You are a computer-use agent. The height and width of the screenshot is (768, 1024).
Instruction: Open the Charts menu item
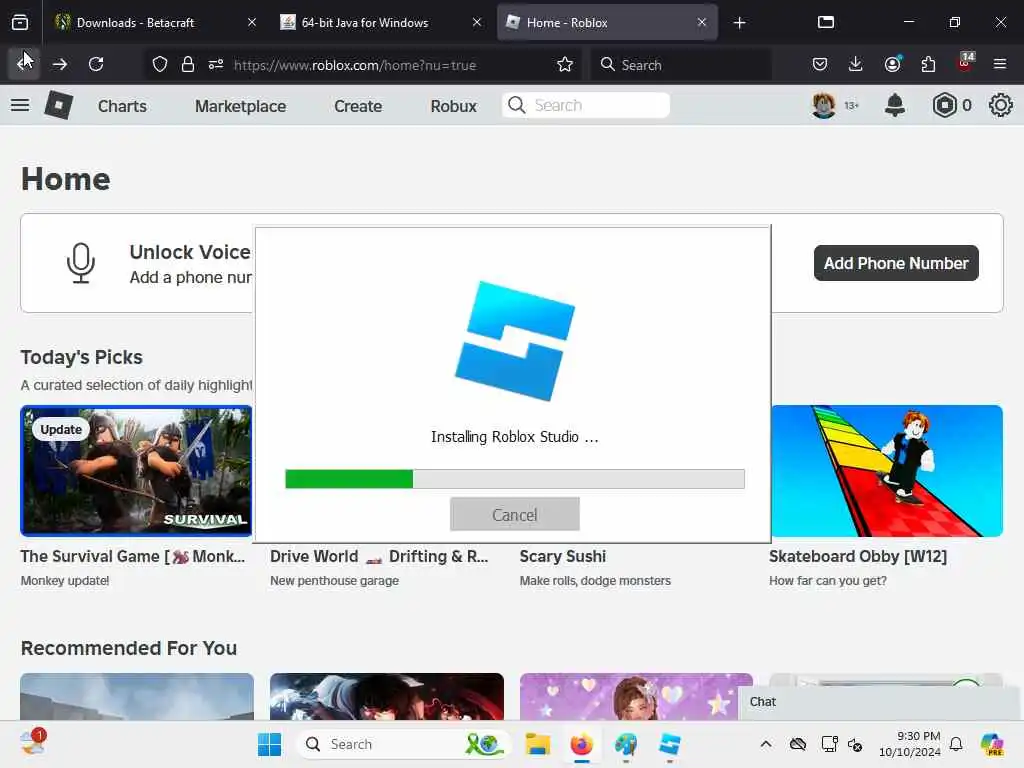(x=122, y=106)
